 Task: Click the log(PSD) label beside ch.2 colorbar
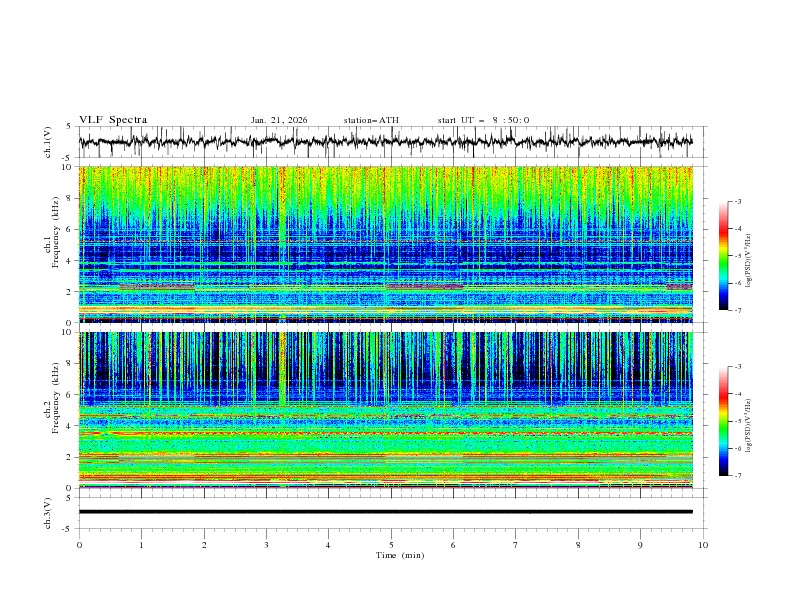[749, 426]
